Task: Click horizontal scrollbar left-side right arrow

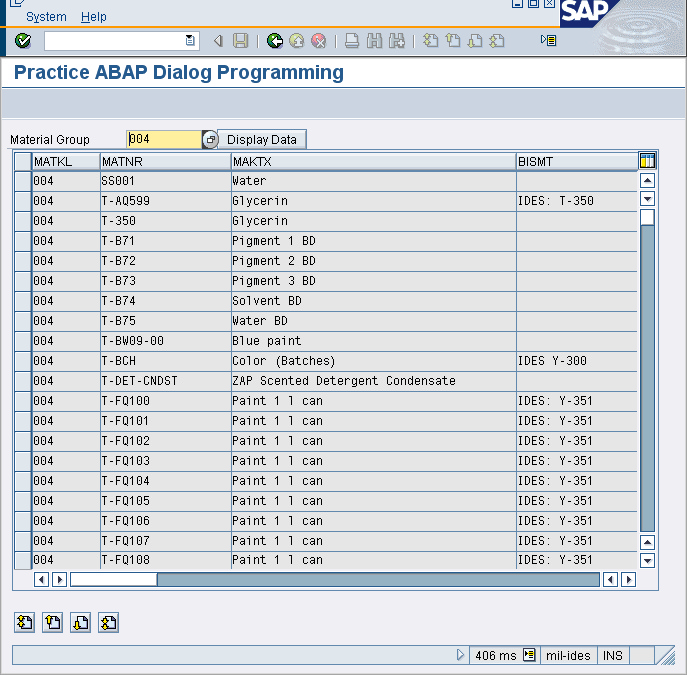Action: 59,580
